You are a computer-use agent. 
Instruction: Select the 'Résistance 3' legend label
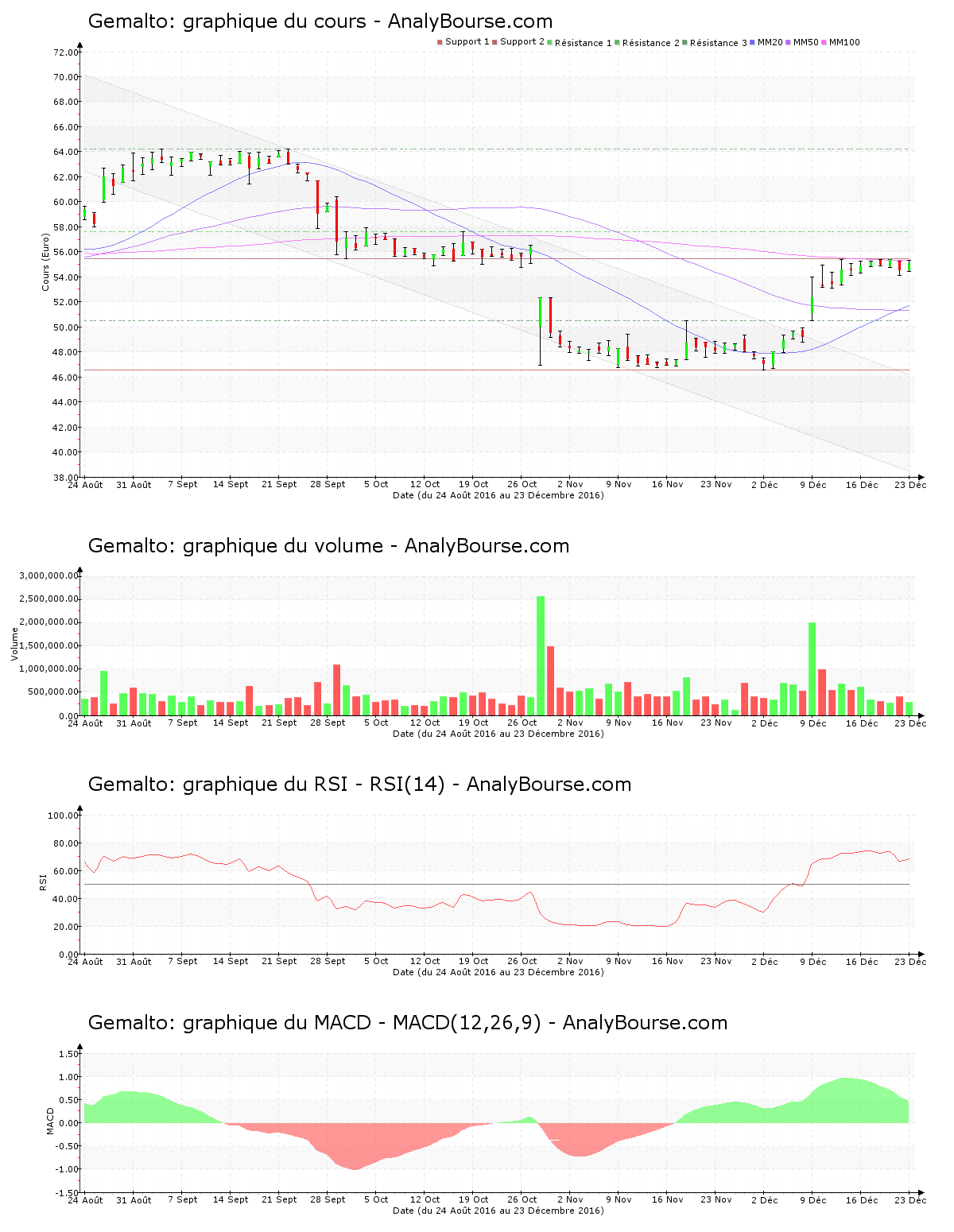point(719,43)
